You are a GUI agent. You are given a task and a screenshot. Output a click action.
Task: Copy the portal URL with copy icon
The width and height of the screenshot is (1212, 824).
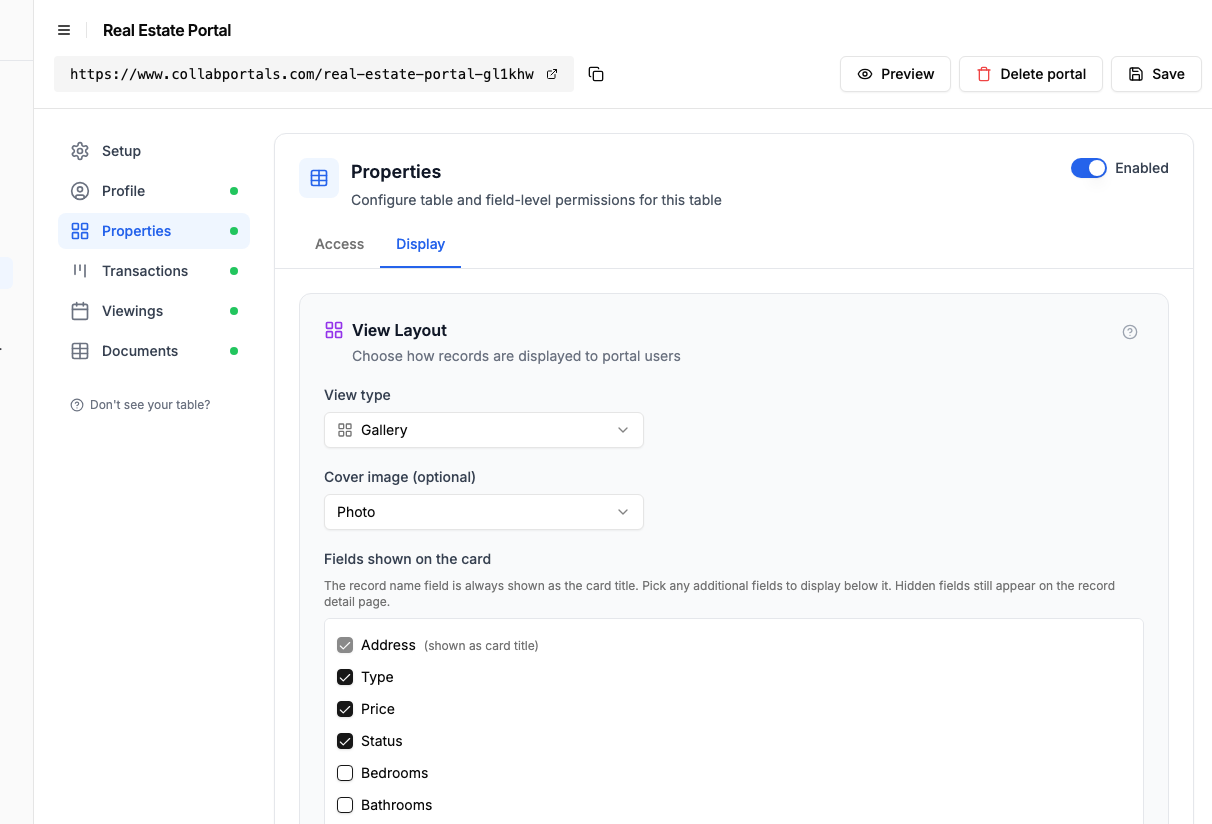coord(596,74)
